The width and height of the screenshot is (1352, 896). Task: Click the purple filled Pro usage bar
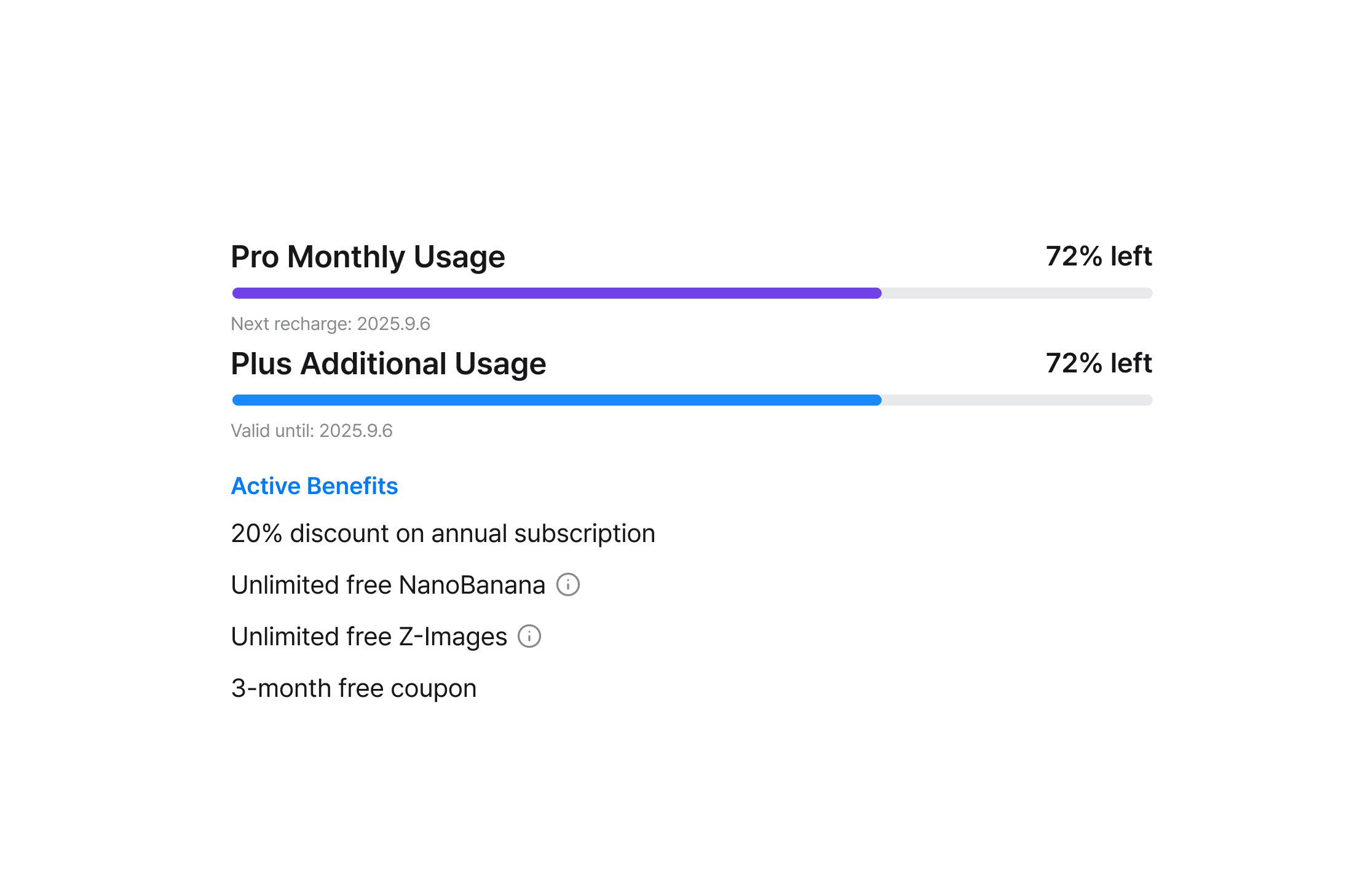[556, 293]
